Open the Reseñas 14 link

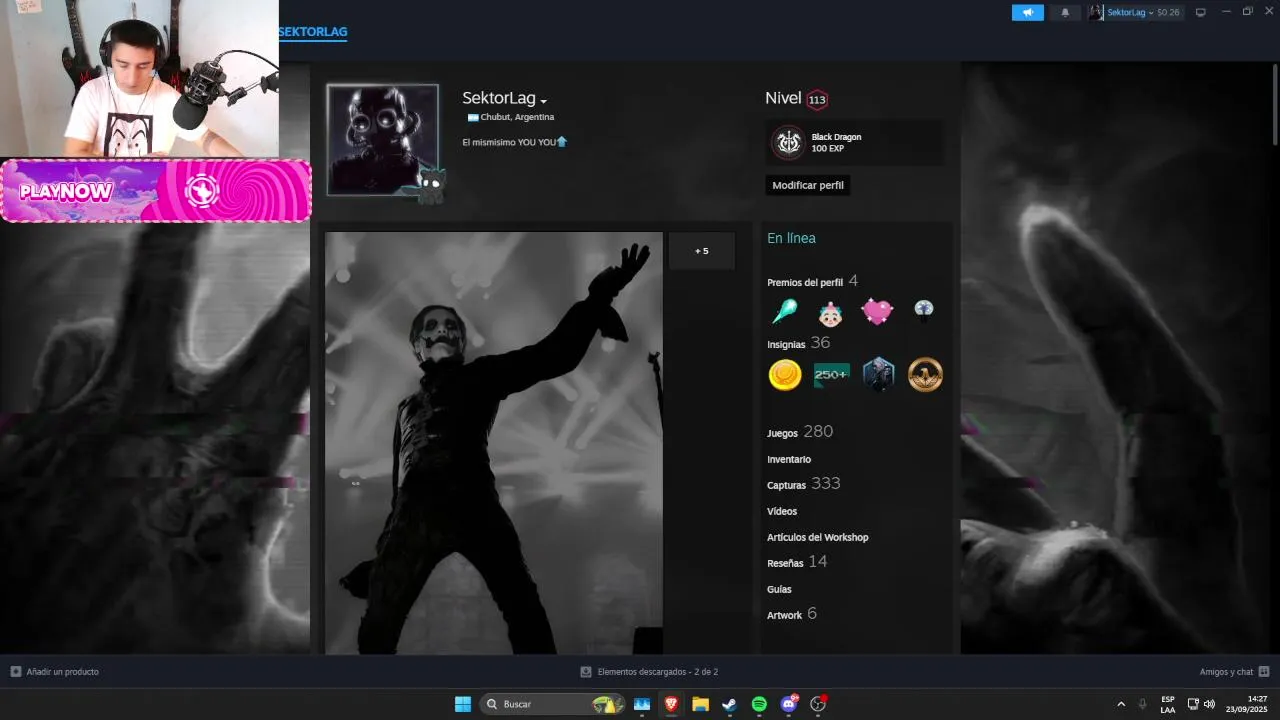point(797,562)
